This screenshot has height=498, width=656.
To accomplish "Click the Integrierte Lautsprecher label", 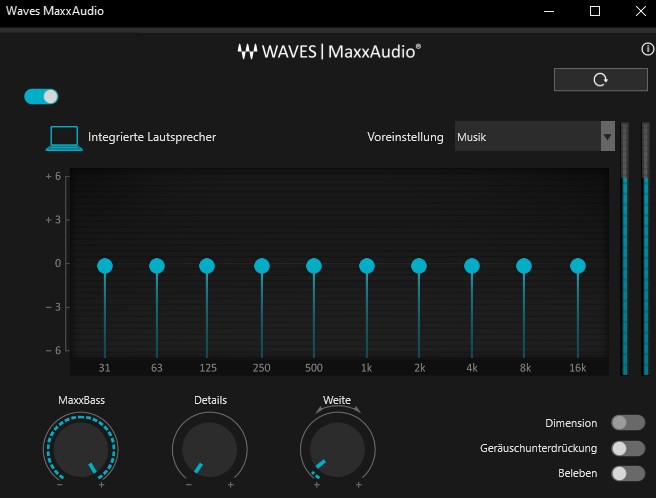I will (x=152, y=137).
